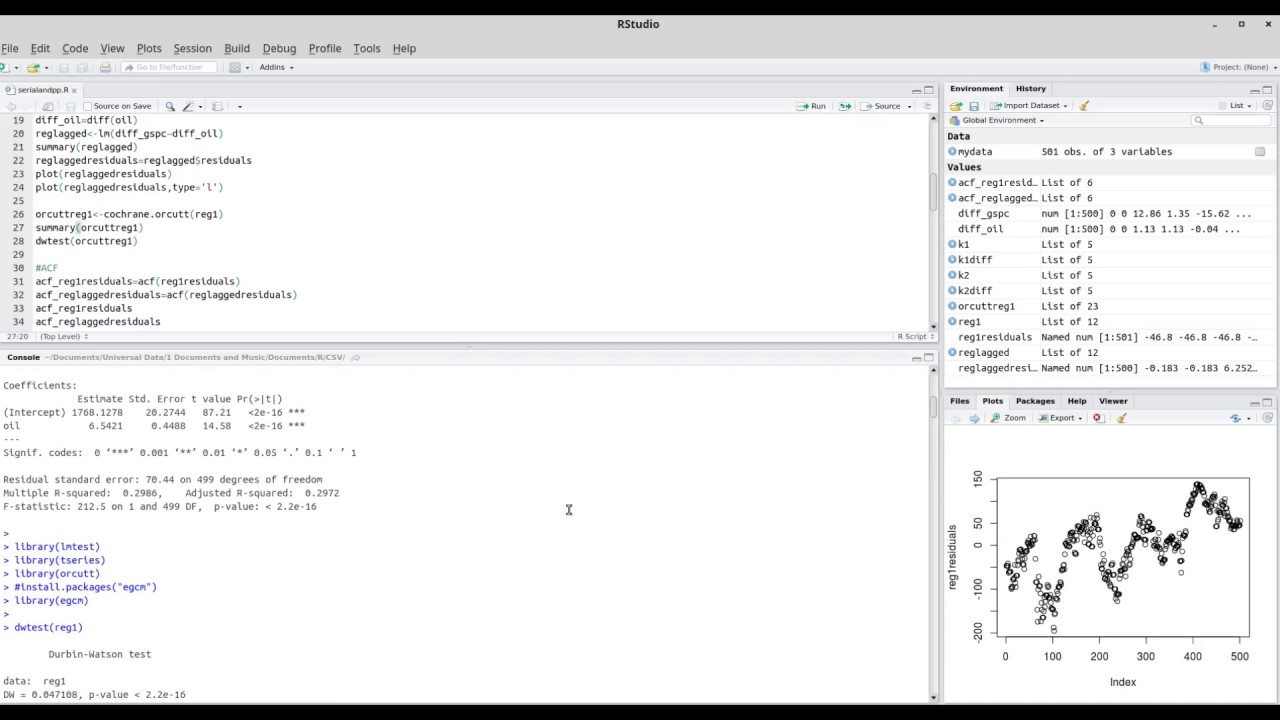Expand the orcuttreg1 object in the Environment pane
The width and height of the screenshot is (1280, 720).
point(952,306)
